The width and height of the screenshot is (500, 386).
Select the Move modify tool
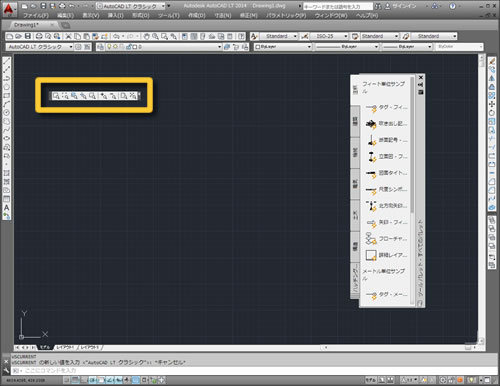point(492,104)
